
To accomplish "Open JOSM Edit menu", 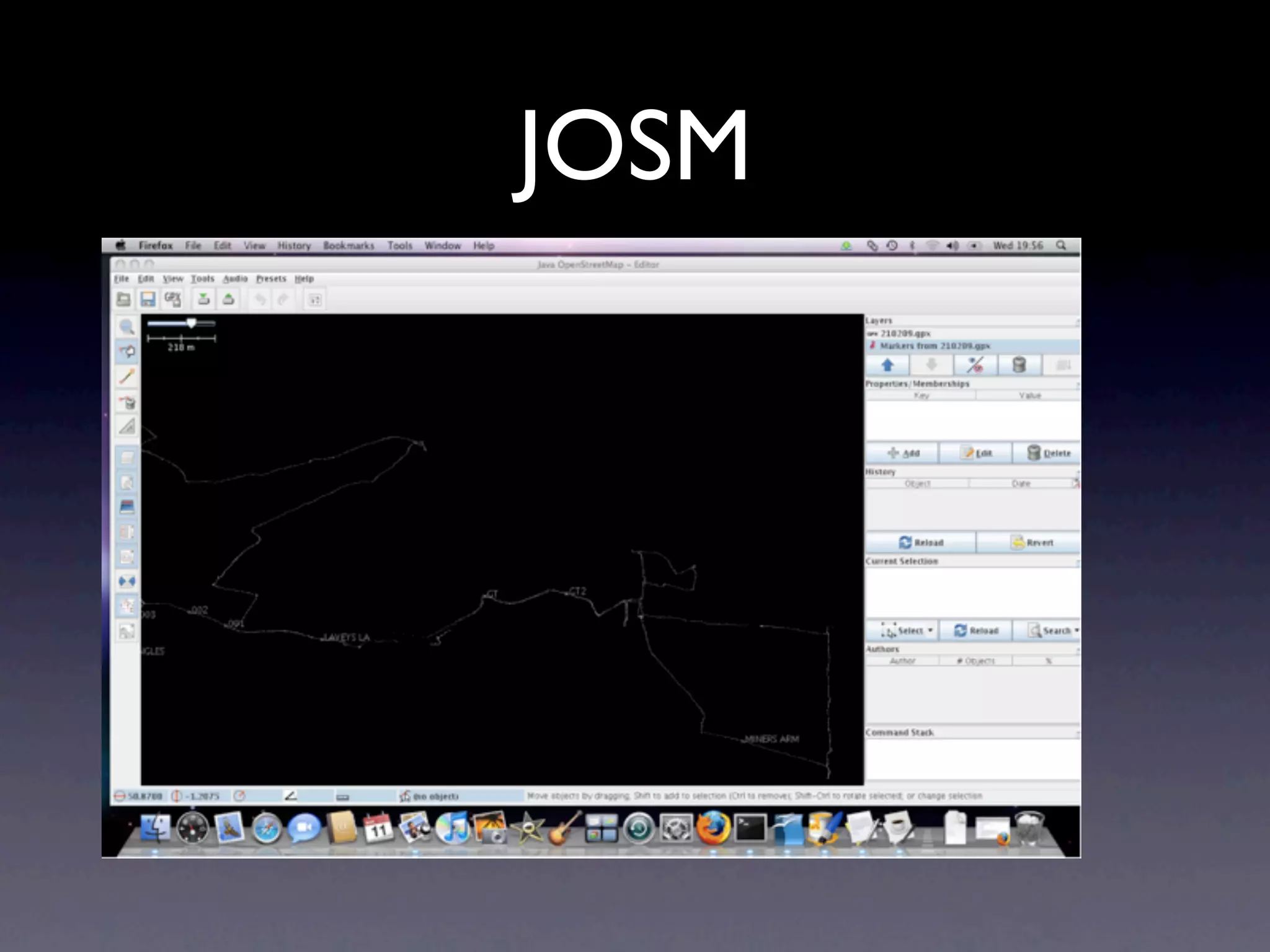I will (146, 279).
